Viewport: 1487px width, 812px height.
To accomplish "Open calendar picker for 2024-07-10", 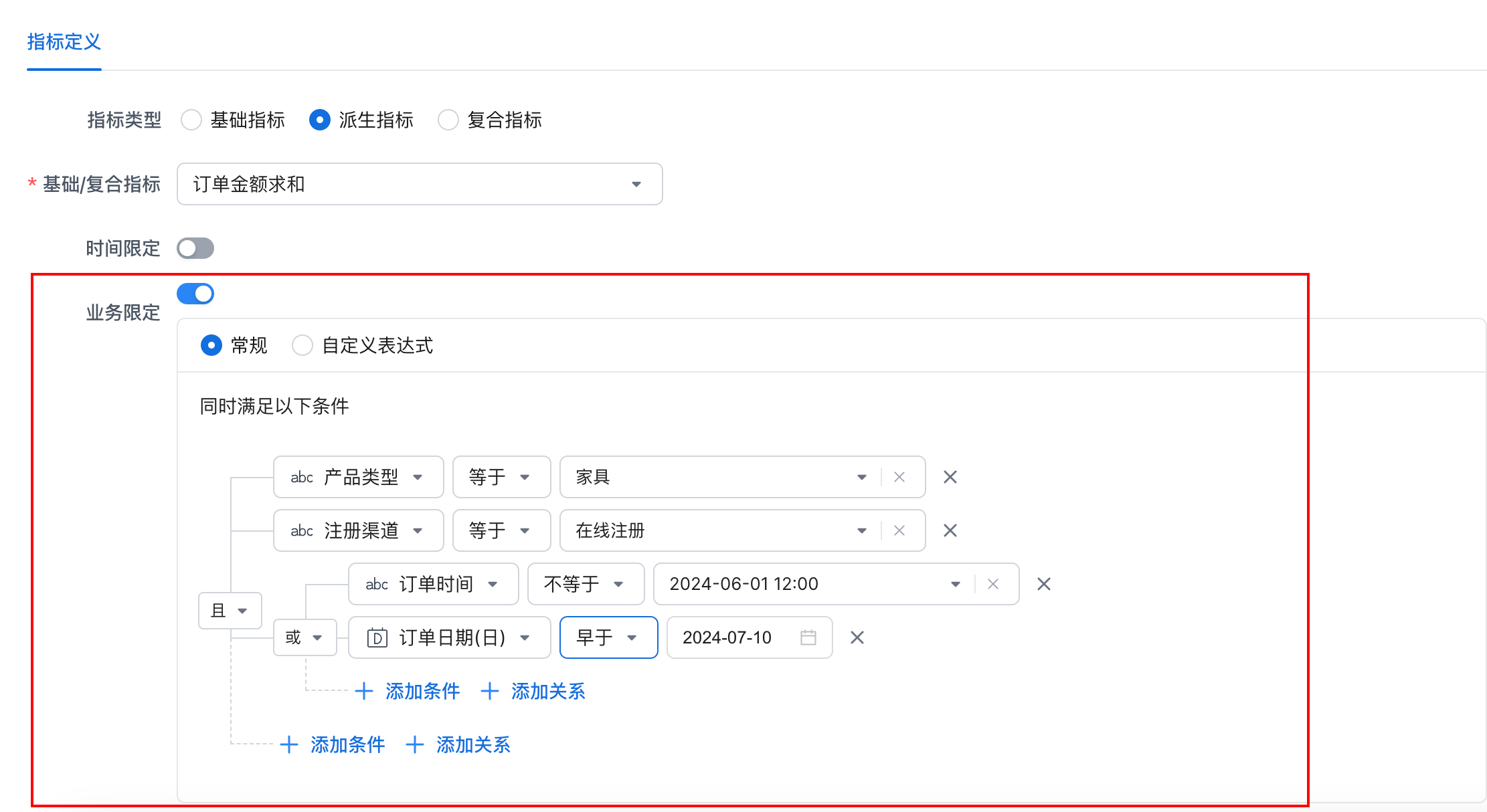I will 808,637.
